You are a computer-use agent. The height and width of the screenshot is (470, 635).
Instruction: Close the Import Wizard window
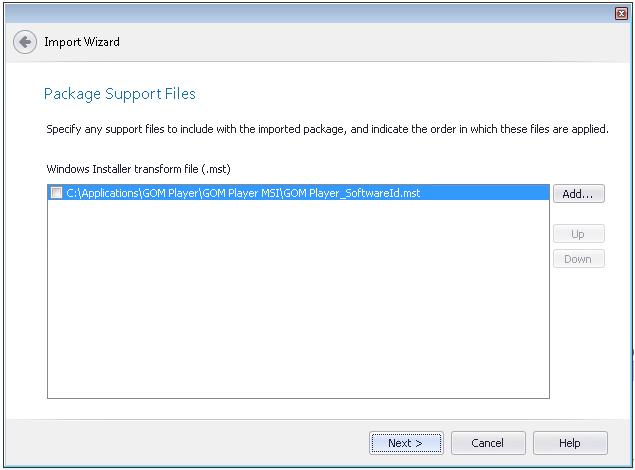tap(621, 13)
